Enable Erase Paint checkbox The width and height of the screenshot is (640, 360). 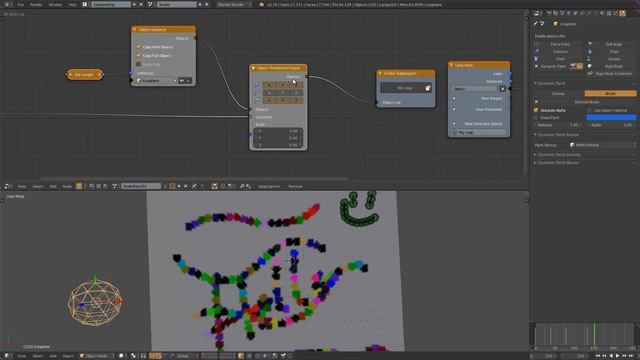(536, 118)
